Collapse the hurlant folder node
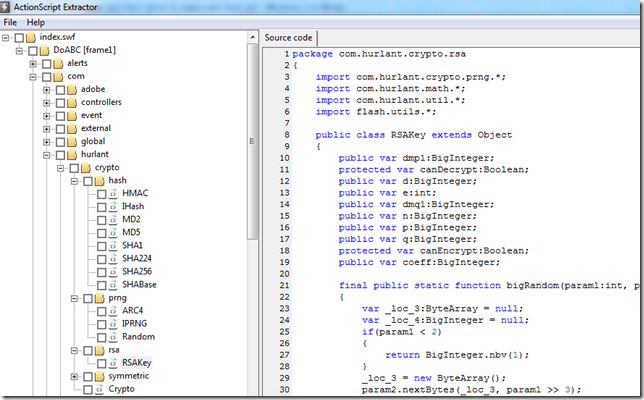This screenshot has height=400, width=644. pos(46,155)
